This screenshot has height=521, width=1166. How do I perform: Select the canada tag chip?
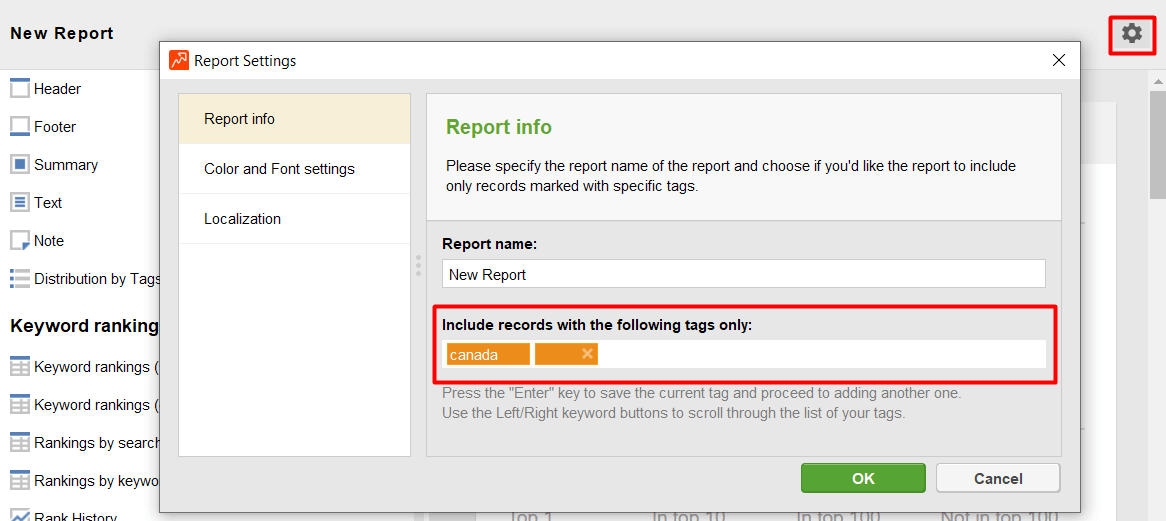pos(488,355)
